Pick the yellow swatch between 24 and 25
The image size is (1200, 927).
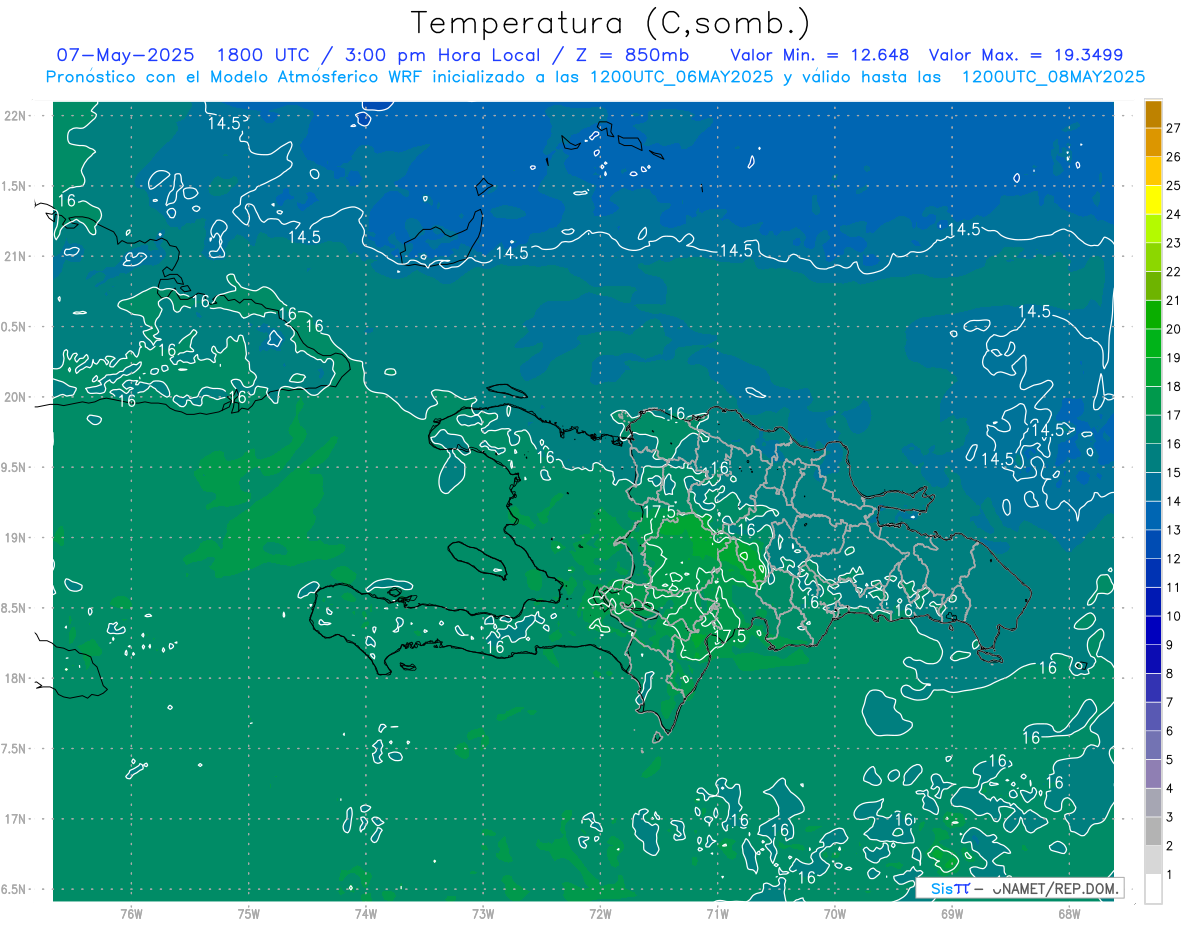pos(1153,200)
